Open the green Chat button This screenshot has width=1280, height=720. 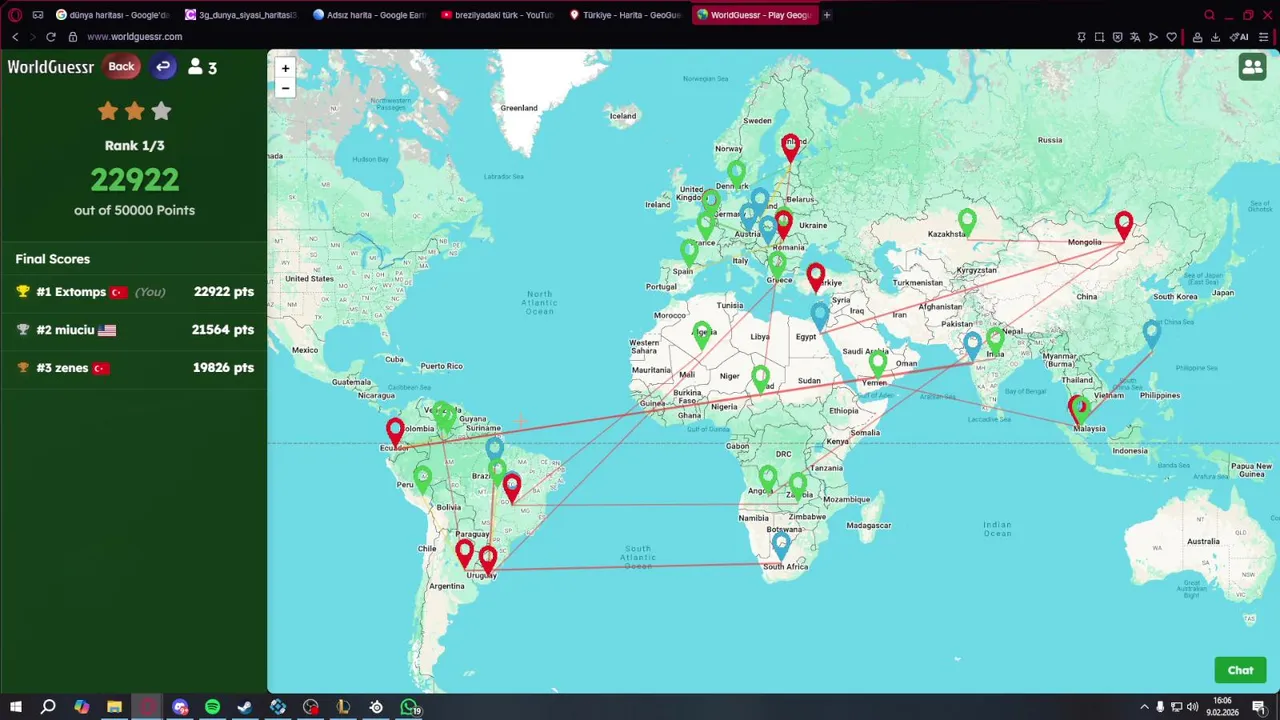(1240, 670)
